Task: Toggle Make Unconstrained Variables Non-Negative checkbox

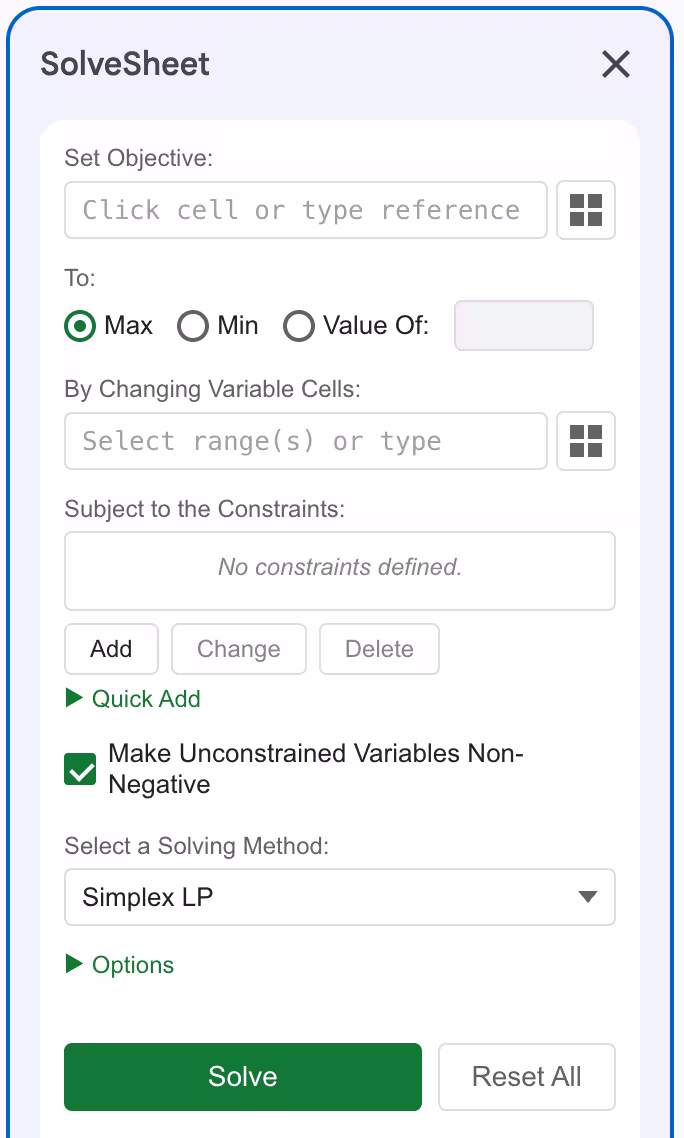Action: 80,769
